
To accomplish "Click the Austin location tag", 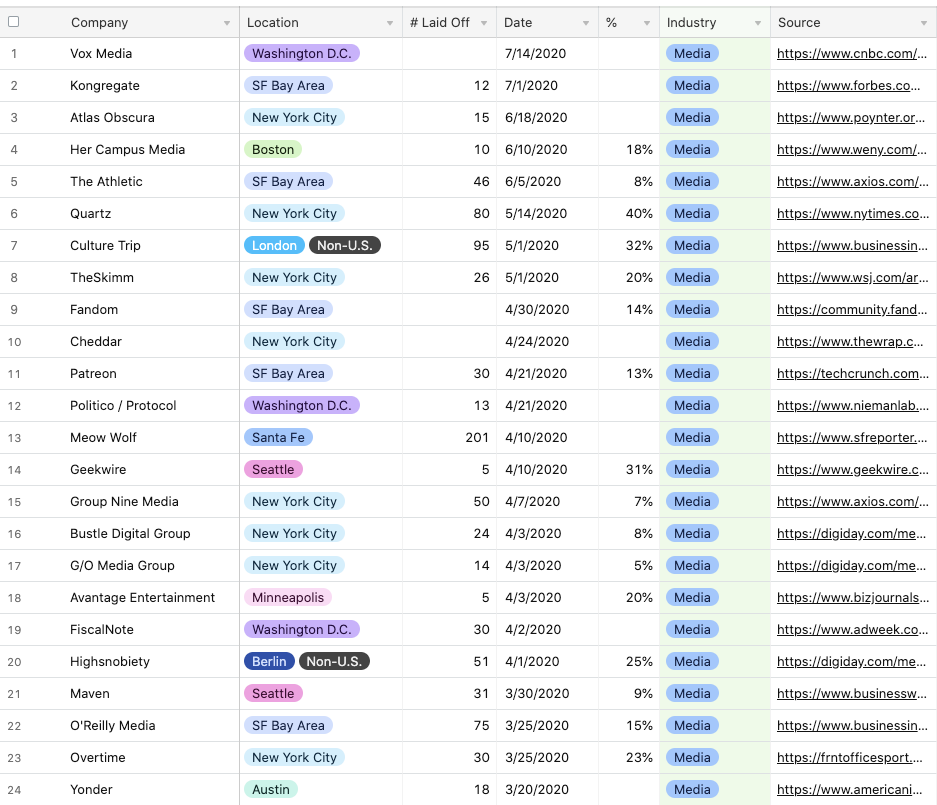I will [x=271, y=790].
